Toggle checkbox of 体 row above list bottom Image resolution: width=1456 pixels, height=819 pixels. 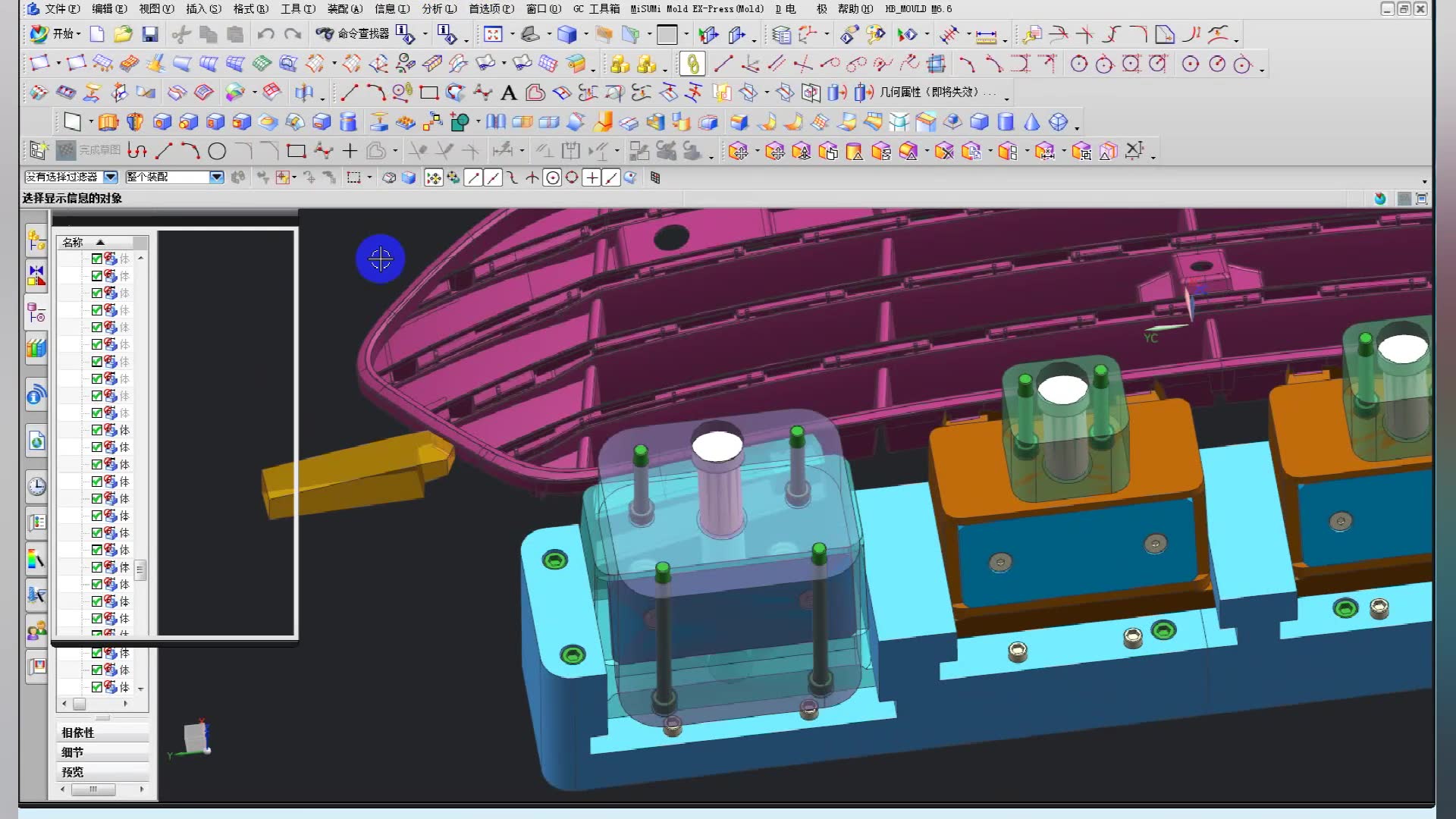pyautogui.click(x=97, y=670)
